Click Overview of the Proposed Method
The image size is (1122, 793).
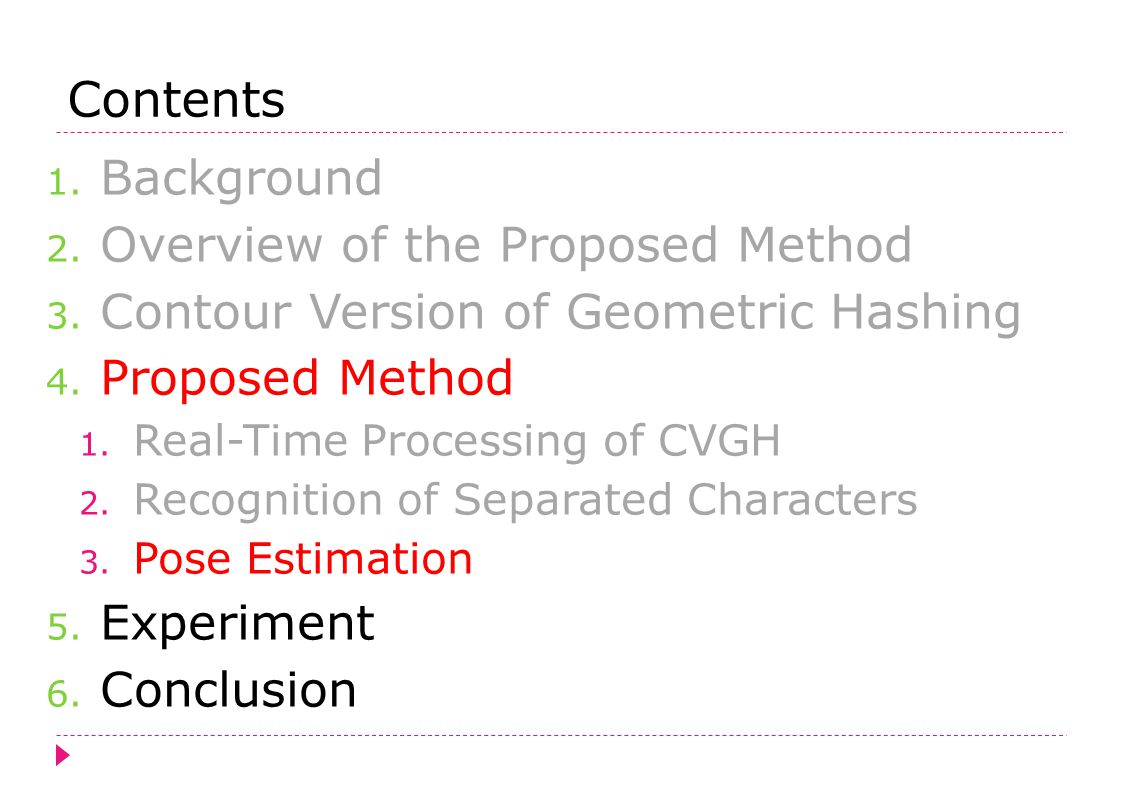506,245
